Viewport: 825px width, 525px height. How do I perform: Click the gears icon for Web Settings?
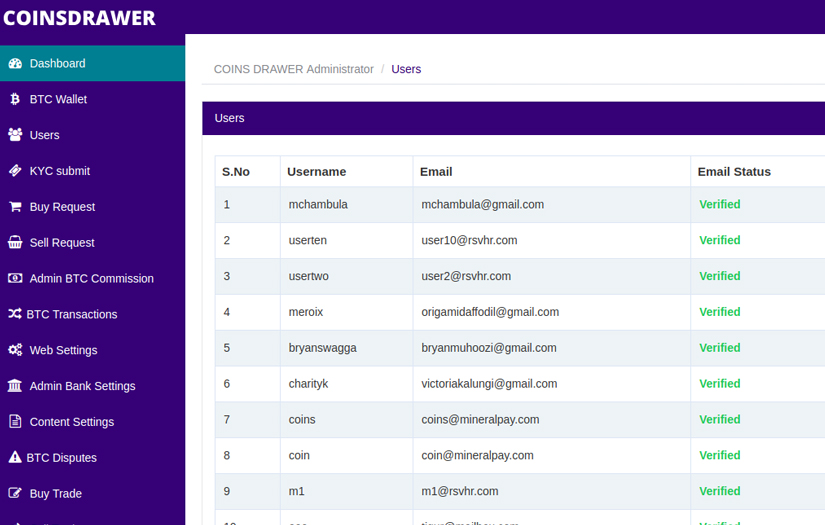15,350
